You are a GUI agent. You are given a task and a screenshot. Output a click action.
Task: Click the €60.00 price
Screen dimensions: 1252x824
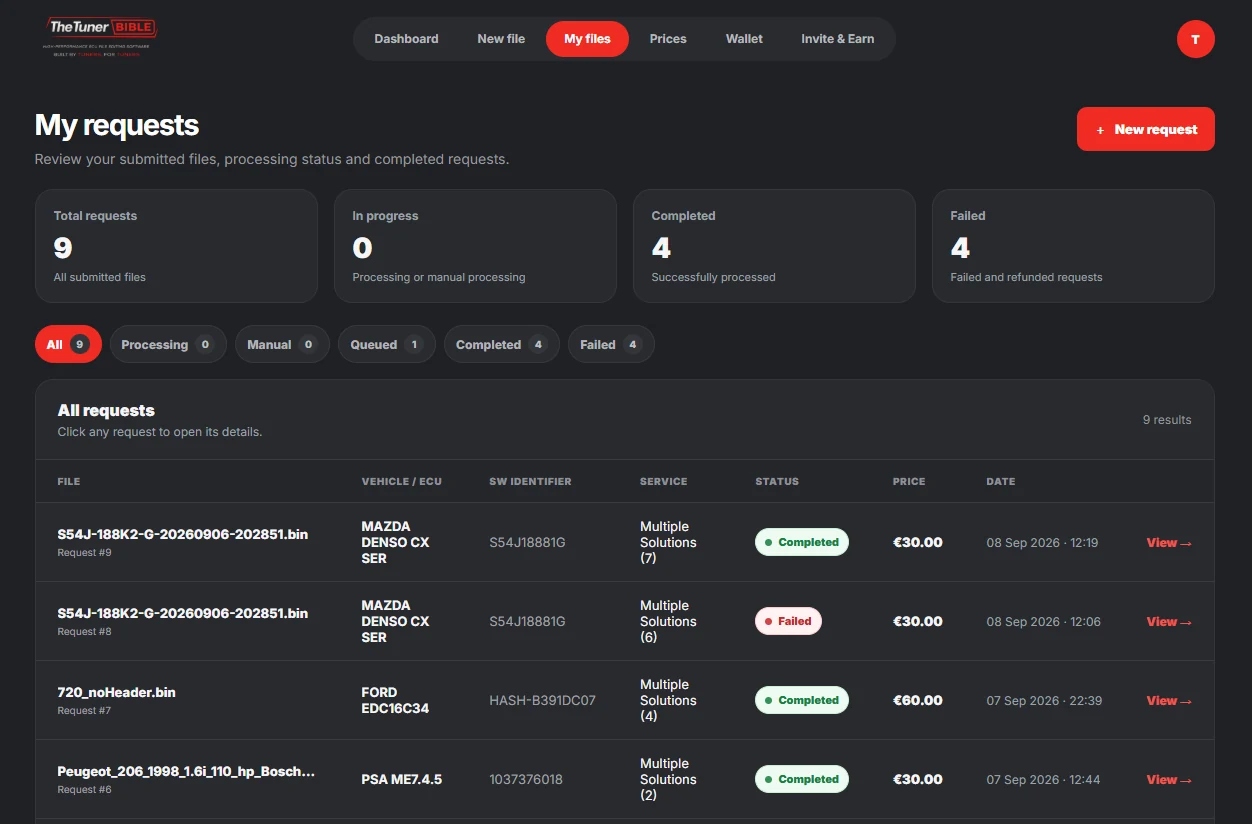click(x=918, y=700)
